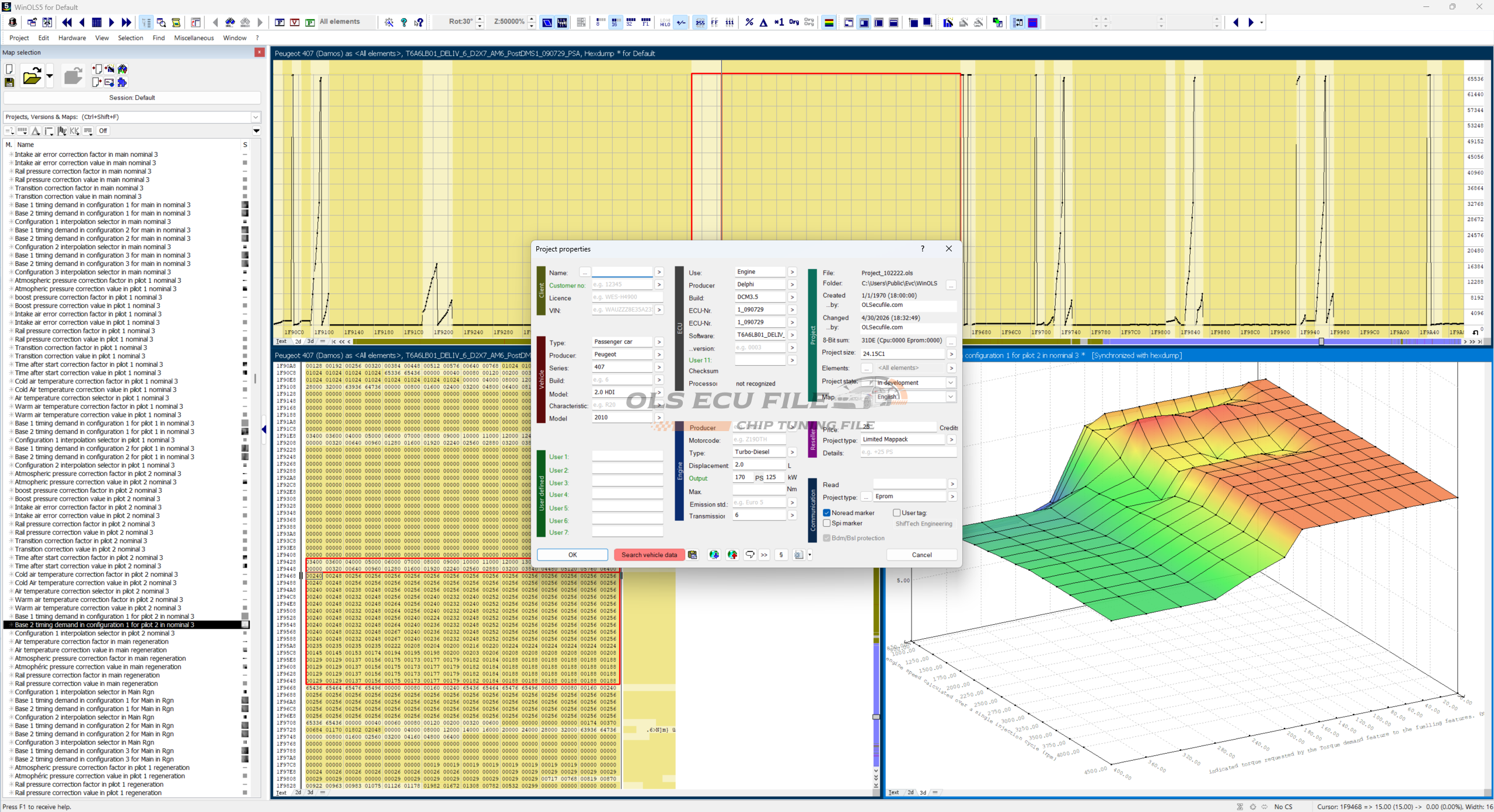Click the Customer no input field

(x=622, y=285)
